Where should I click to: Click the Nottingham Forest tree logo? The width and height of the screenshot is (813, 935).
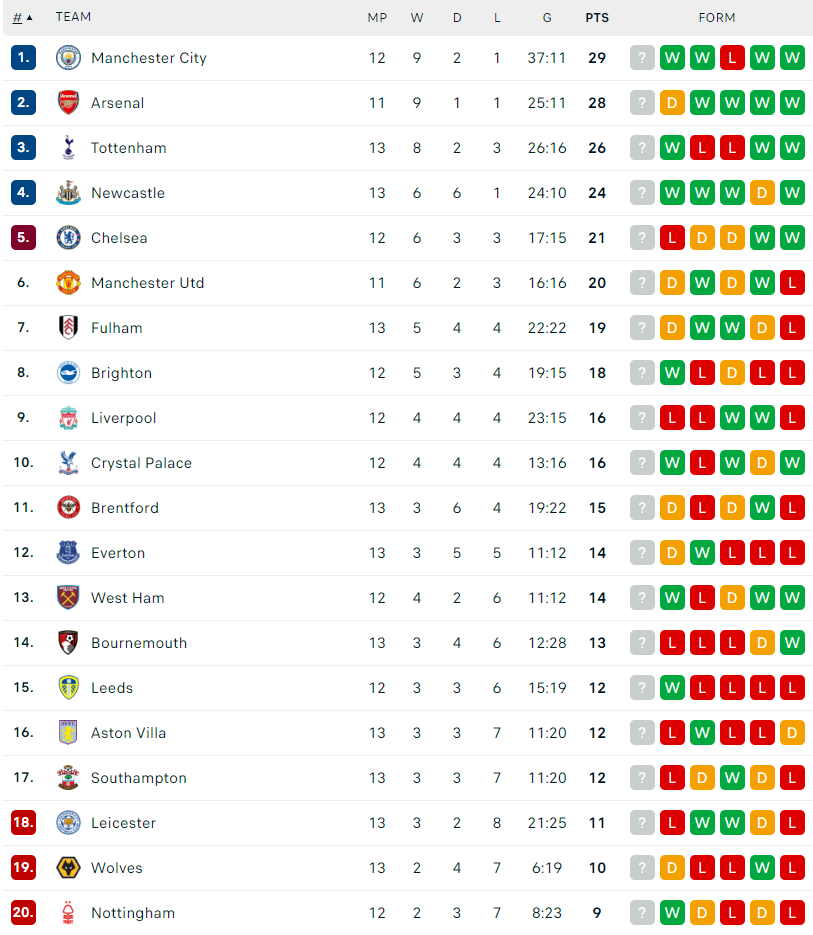(x=68, y=912)
